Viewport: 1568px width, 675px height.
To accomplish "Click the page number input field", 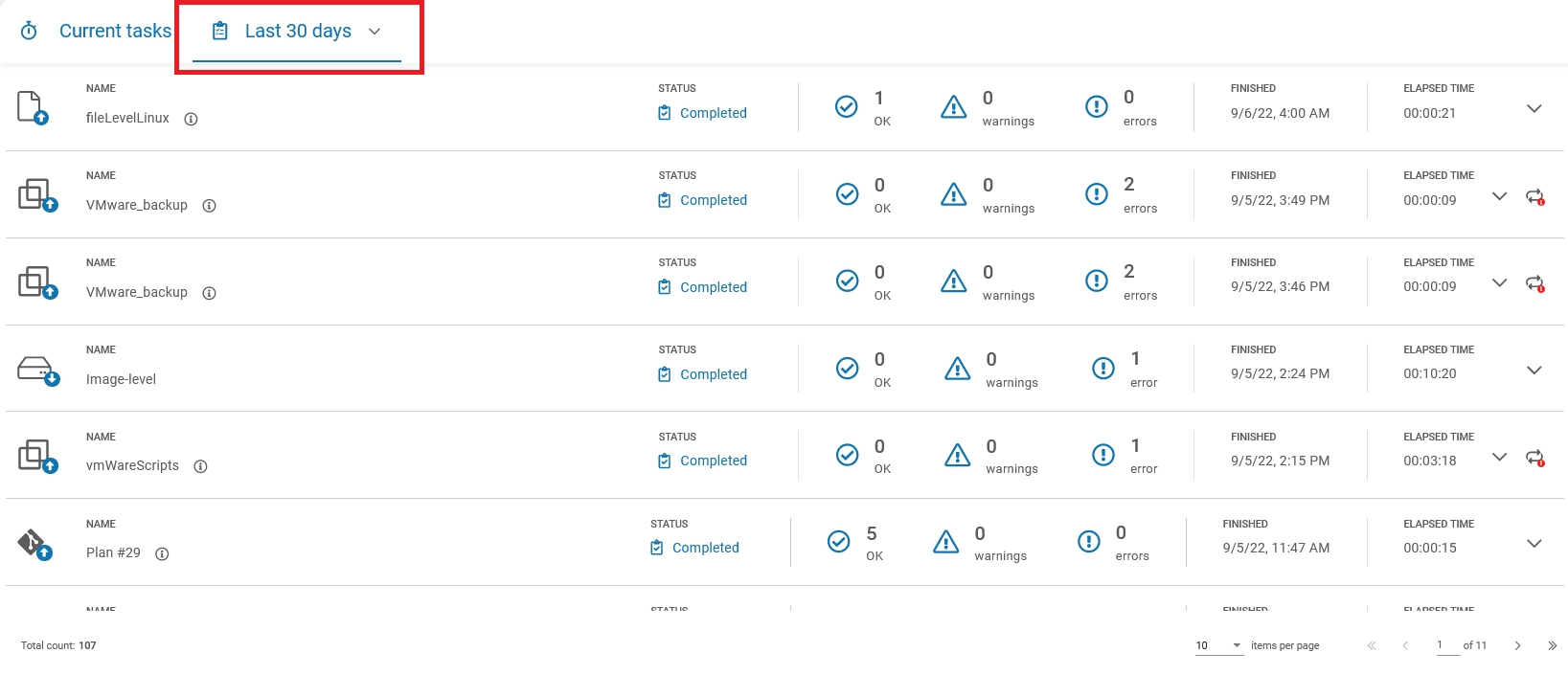I will tap(1441, 645).
